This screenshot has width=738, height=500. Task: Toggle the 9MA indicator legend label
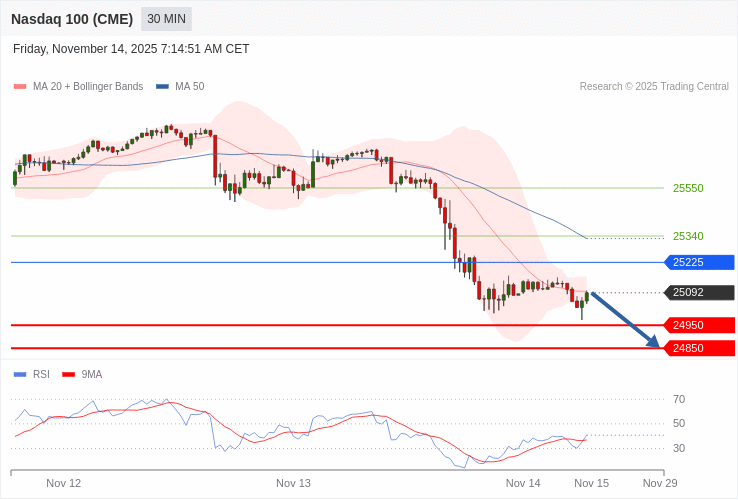92,375
